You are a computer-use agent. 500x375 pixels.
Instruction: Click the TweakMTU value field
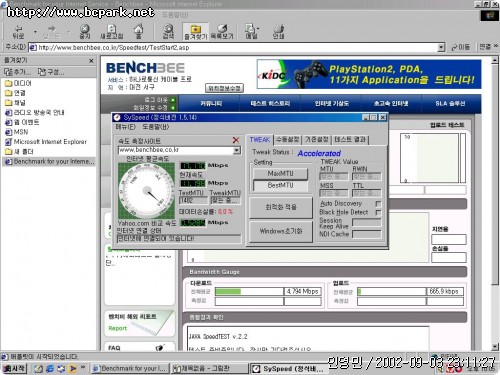225,200
